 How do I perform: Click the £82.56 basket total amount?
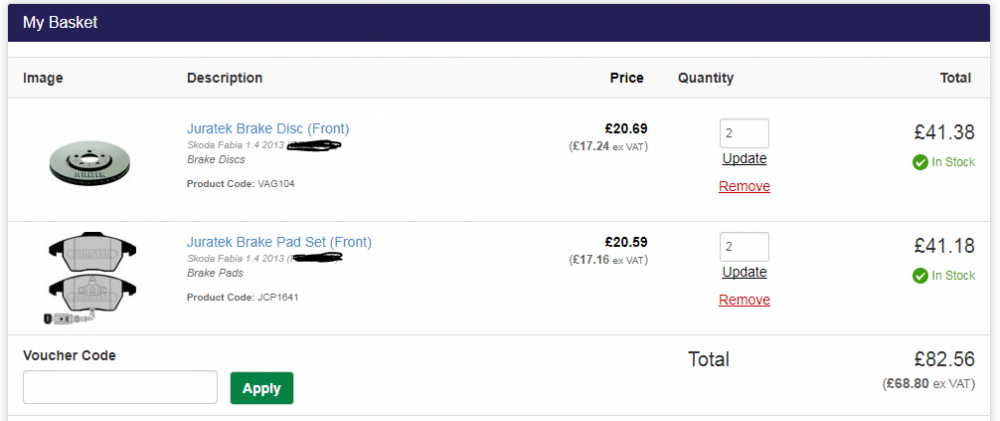click(x=945, y=359)
